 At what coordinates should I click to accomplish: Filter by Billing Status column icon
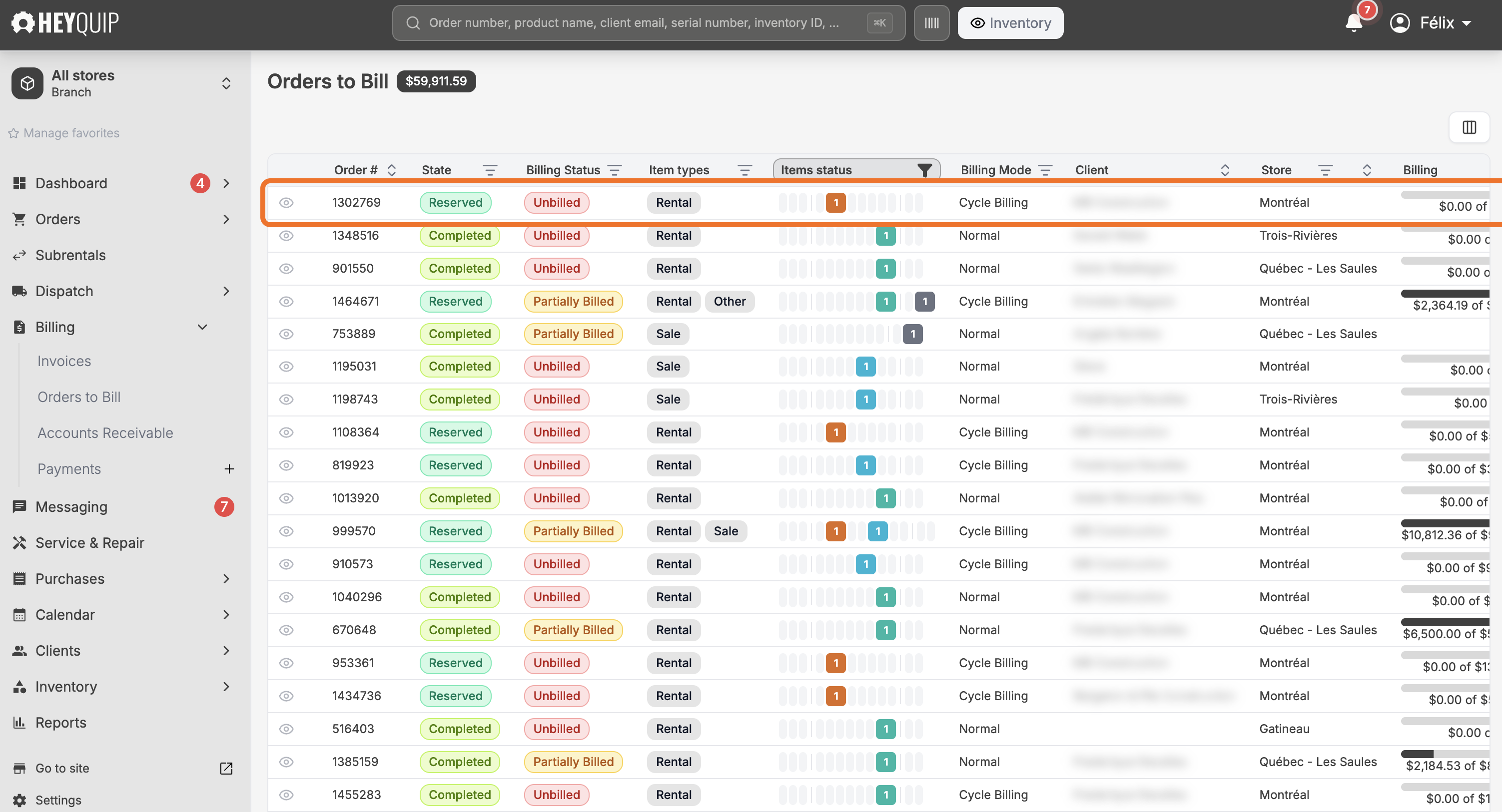pos(614,170)
